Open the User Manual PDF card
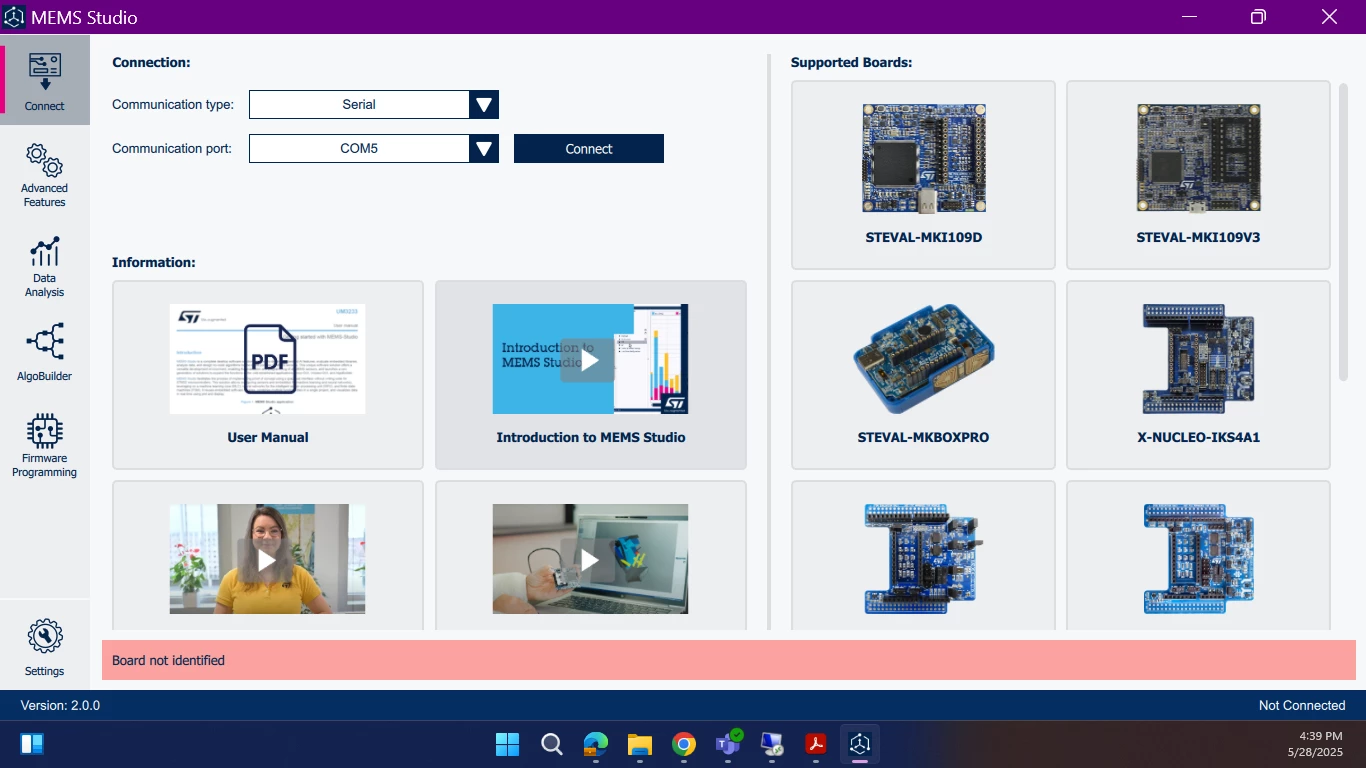This screenshot has height=768, width=1366. [268, 375]
